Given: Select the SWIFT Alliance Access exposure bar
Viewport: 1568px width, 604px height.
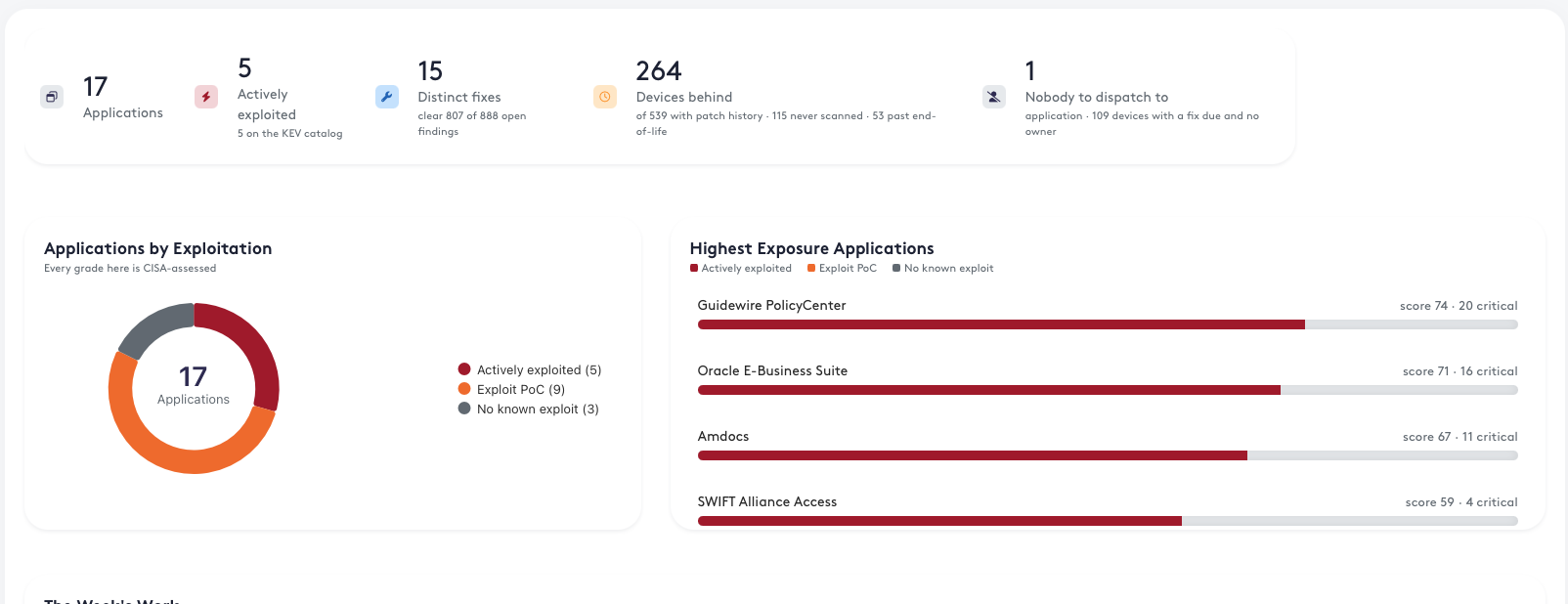Looking at the screenshot, I should (x=1108, y=521).
